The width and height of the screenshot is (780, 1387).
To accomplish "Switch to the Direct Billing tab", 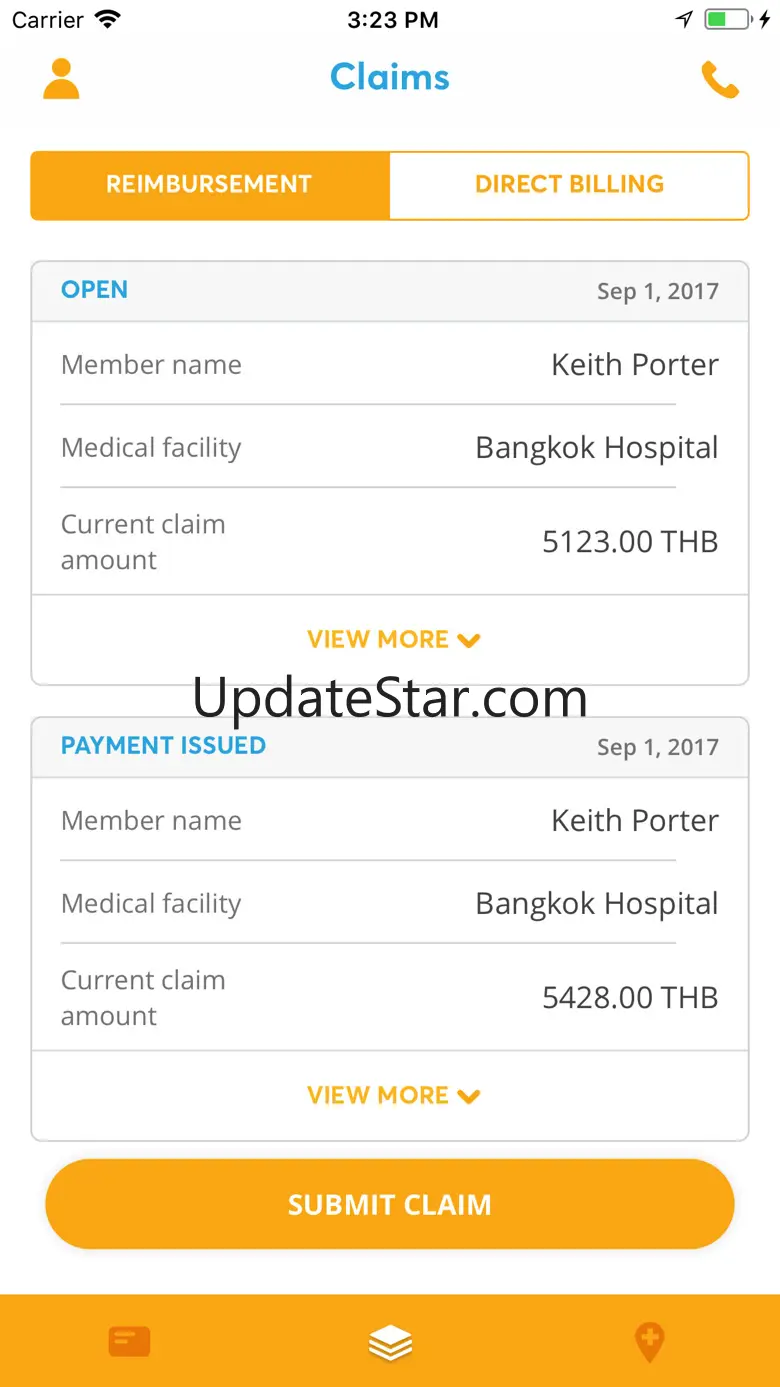I will coord(569,185).
